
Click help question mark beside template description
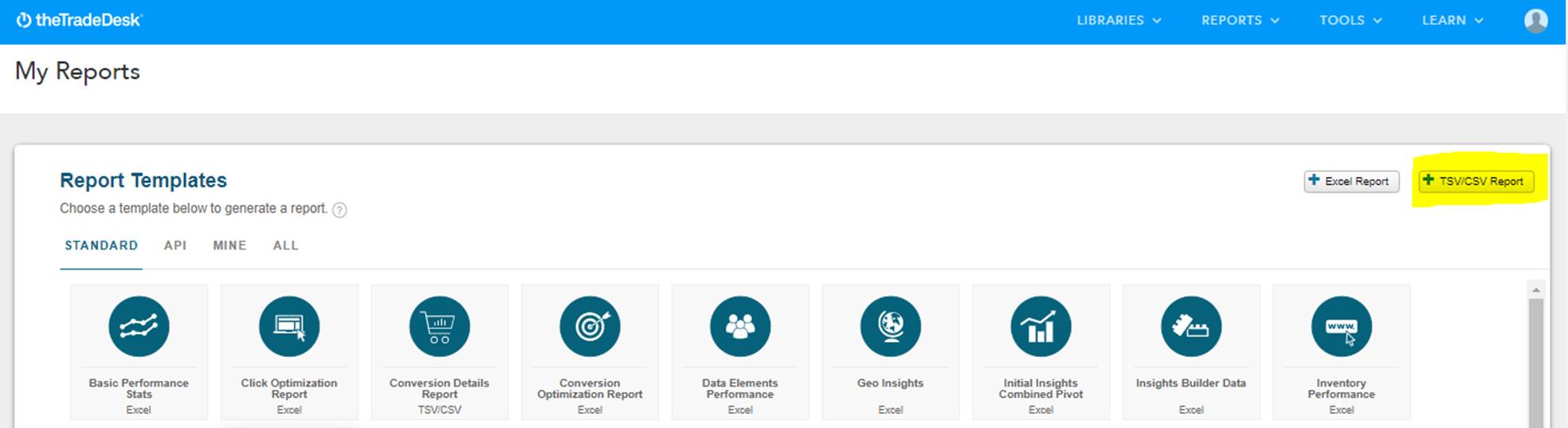click(x=339, y=210)
